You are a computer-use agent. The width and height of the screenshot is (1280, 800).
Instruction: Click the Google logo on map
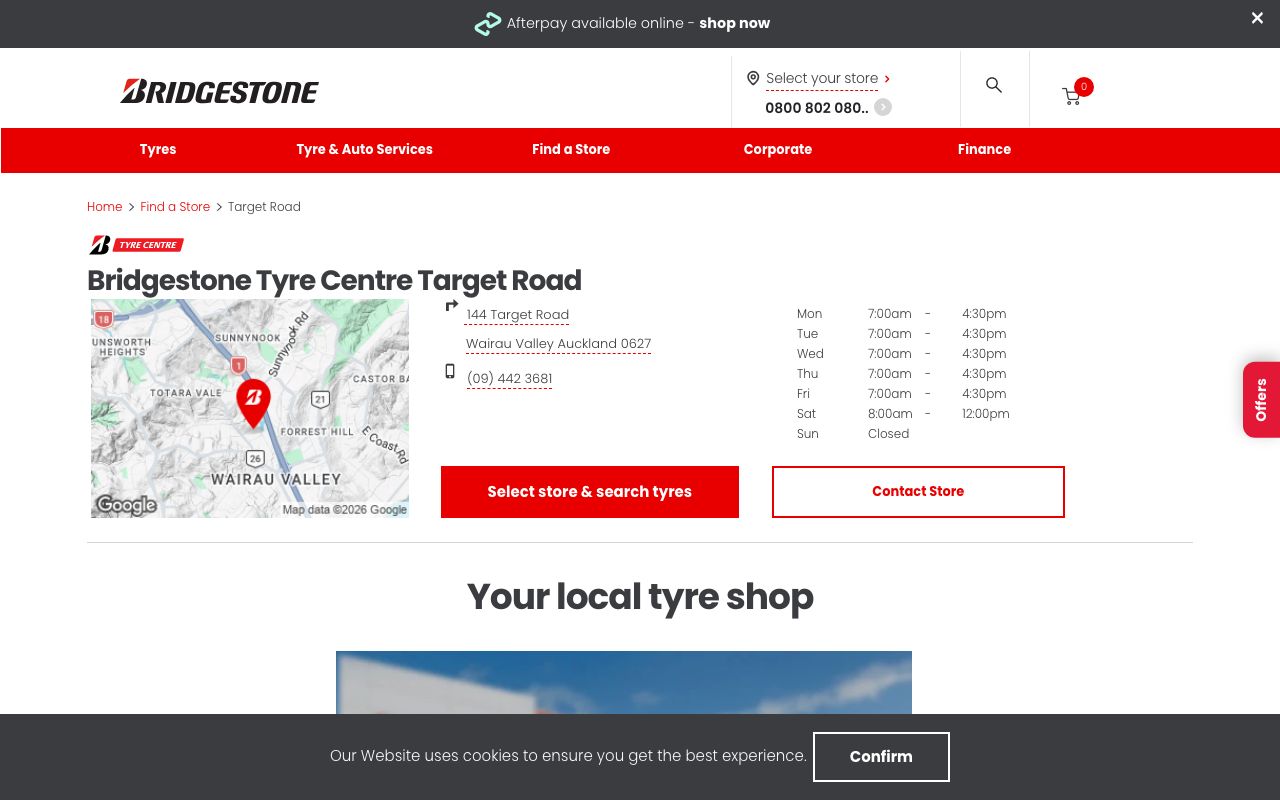tap(127, 505)
